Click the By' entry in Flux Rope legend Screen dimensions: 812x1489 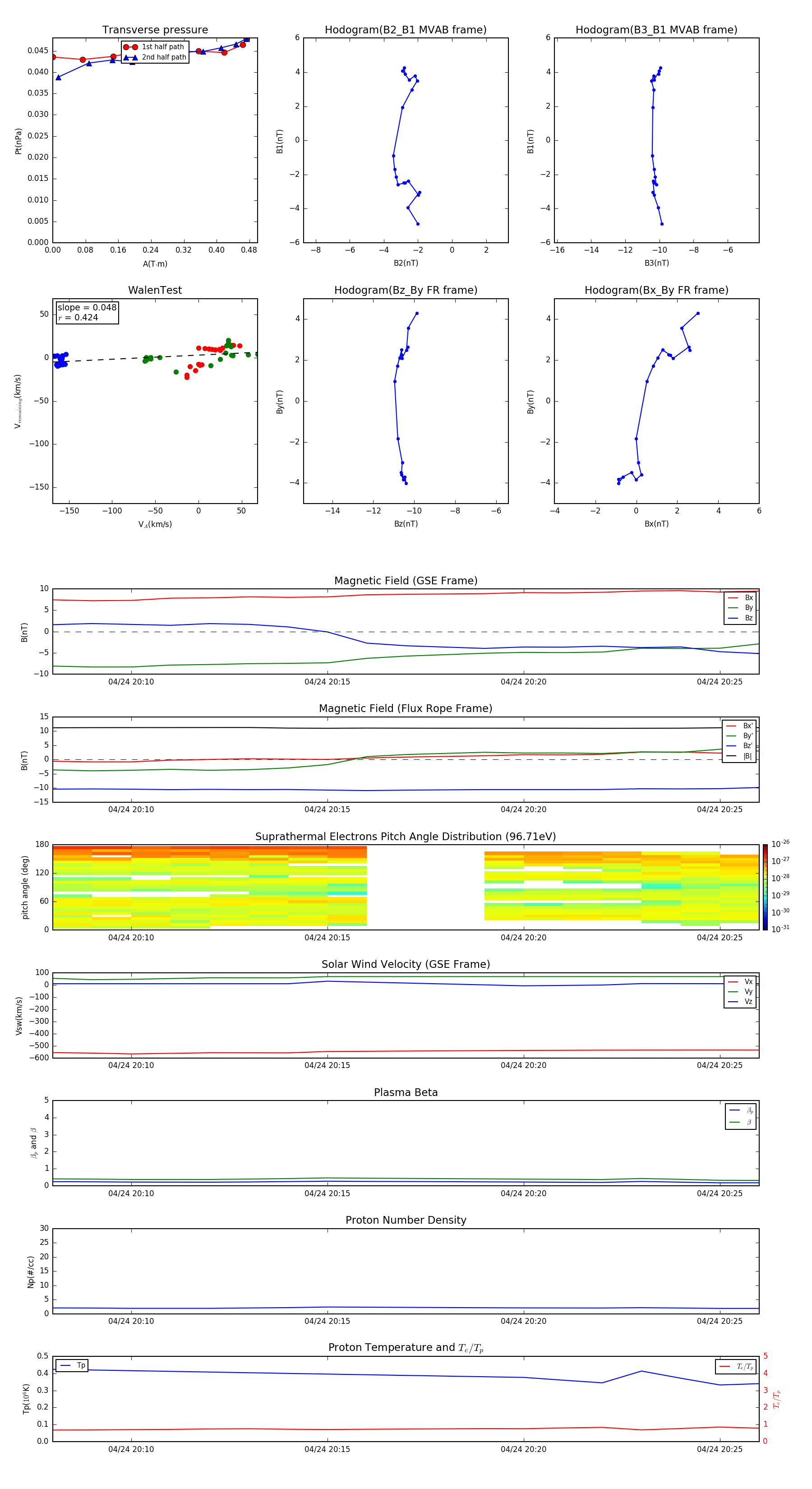[739, 736]
